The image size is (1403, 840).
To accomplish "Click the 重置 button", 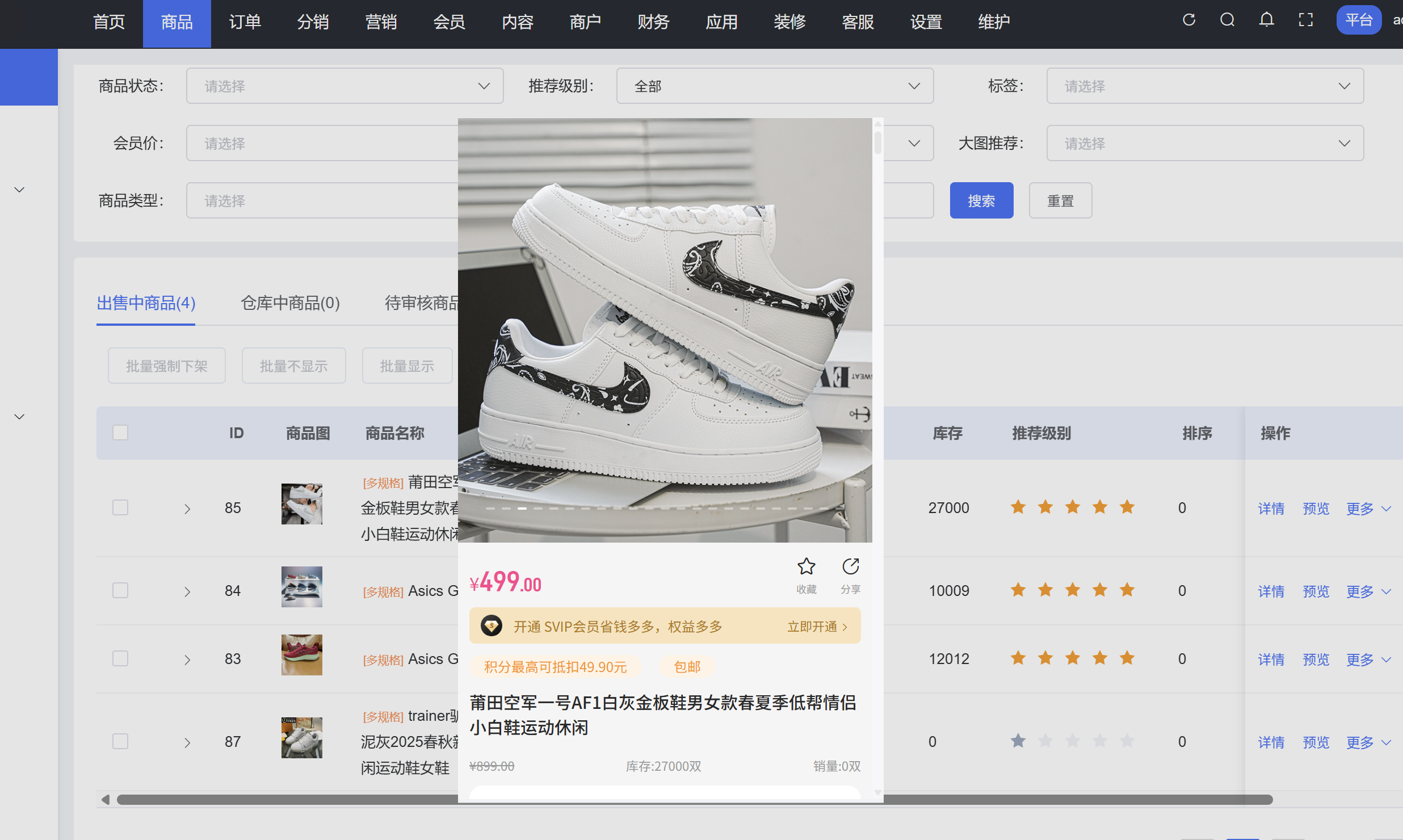I will 1060,200.
